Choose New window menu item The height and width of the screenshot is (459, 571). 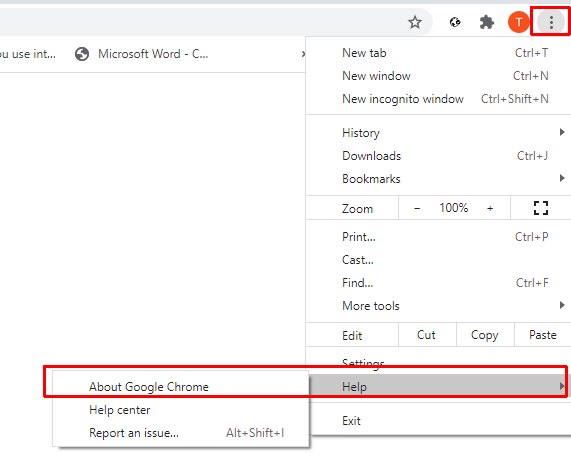pyautogui.click(x=439, y=76)
